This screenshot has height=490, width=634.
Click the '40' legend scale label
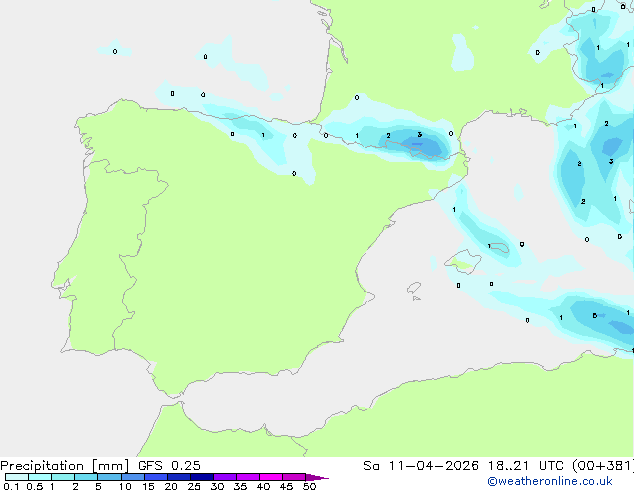[x=263, y=486]
